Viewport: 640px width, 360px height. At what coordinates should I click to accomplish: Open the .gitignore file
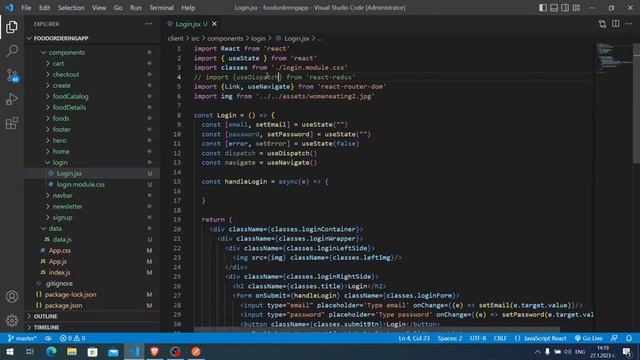coord(59,284)
